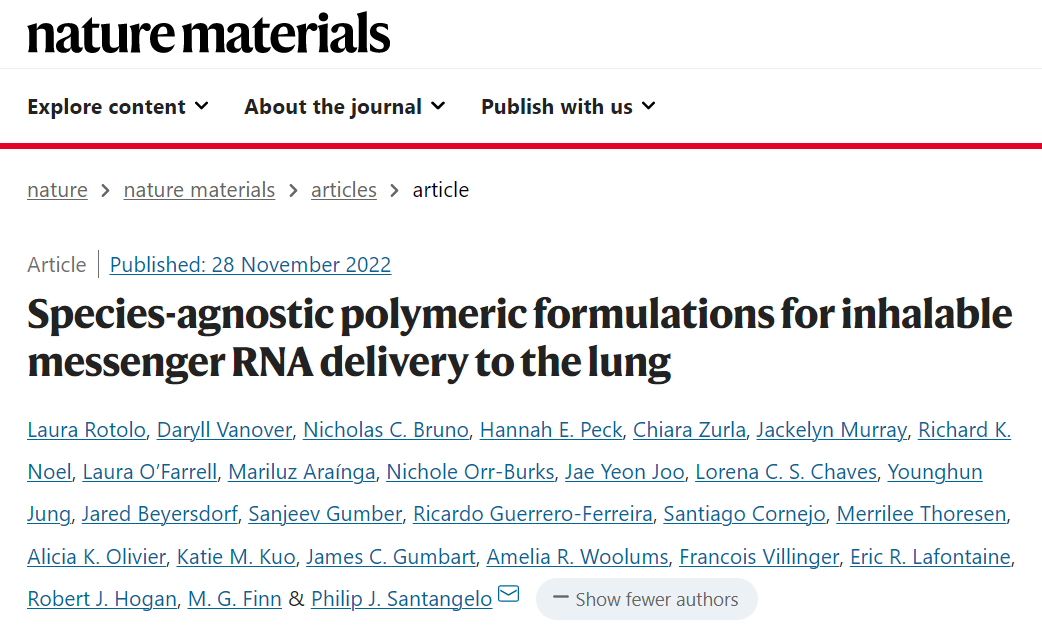Open nature materials breadcrumb link
The width and height of the screenshot is (1042, 636).
point(199,190)
